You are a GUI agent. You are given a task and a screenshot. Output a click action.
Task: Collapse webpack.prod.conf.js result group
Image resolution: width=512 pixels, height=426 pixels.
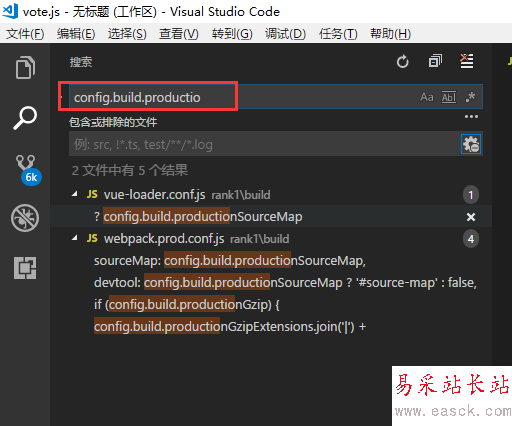75,238
